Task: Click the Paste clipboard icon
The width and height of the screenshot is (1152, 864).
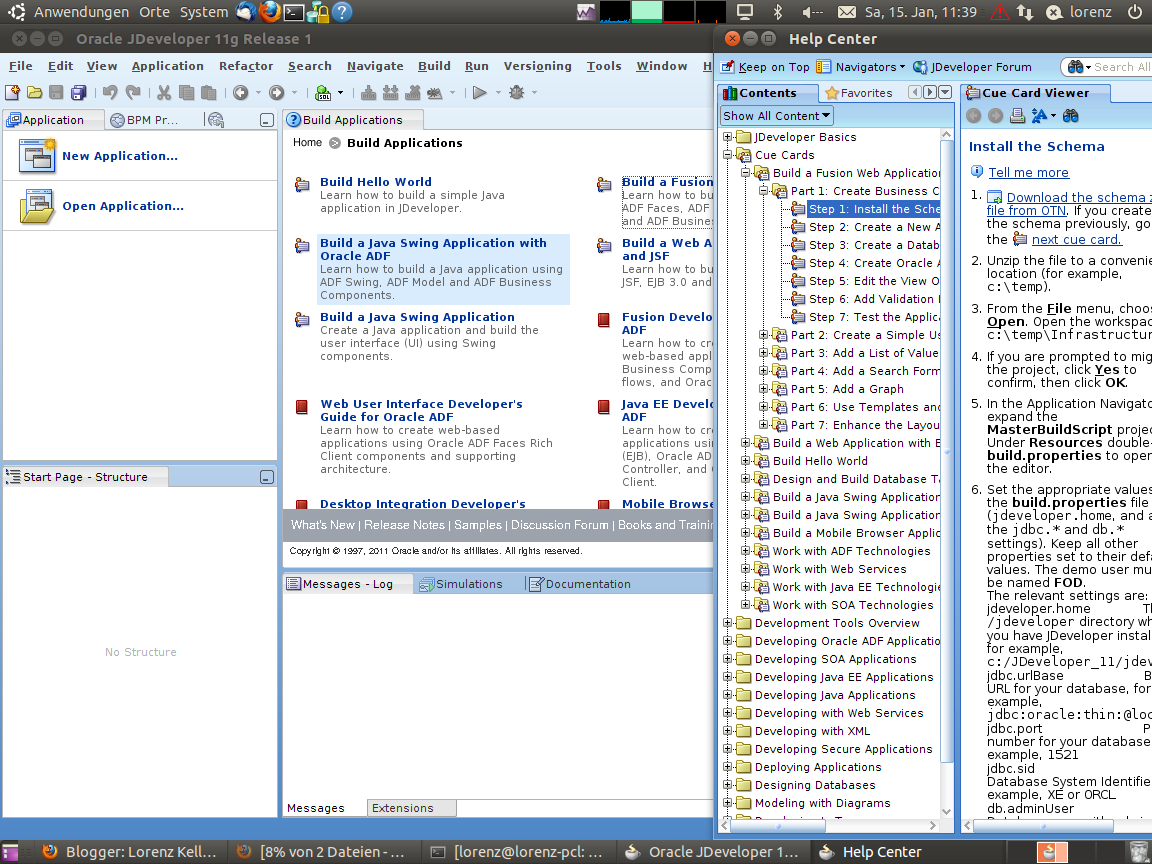Action: [x=209, y=93]
